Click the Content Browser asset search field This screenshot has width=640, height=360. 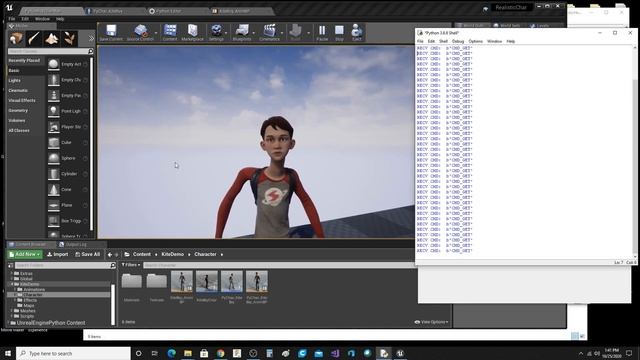point(278,265)
